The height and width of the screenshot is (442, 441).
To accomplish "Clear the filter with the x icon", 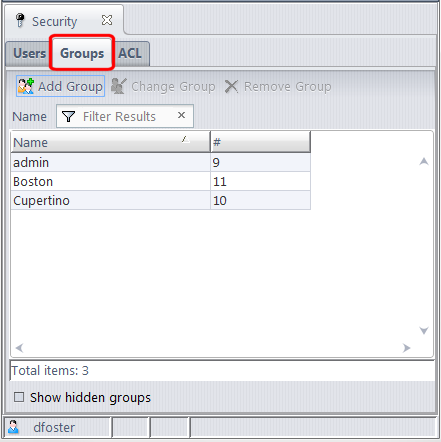I will tap(181, 115).
